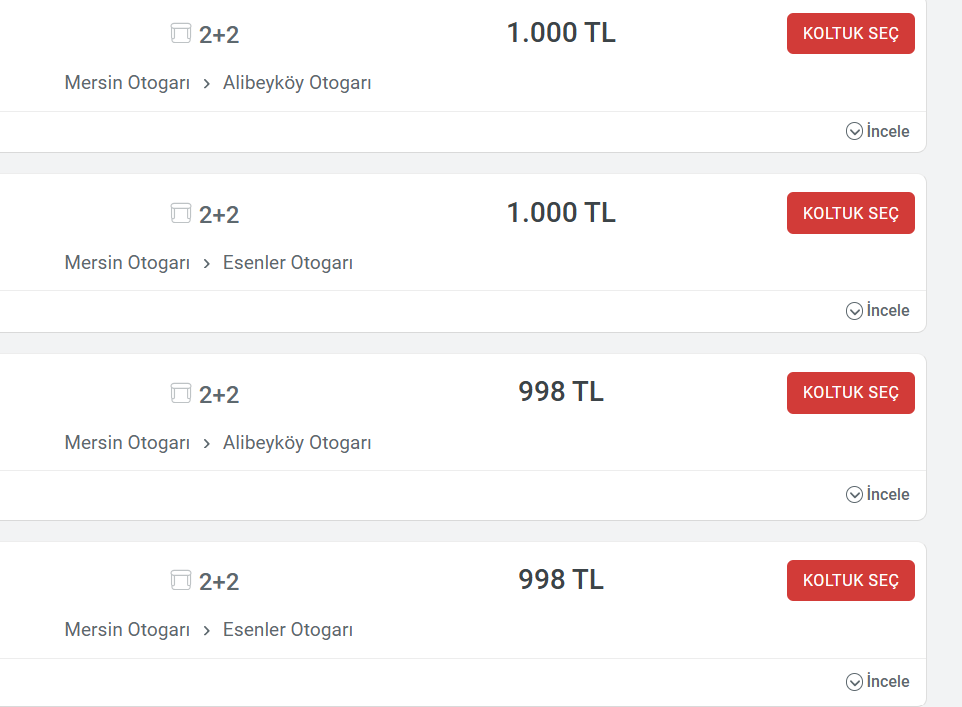The height and width of the screenshot is (707, 962).
Task: Click the 1.000 TL price of Alibeyköy trip
Action: pyautogui.click(x=561, y=33)
